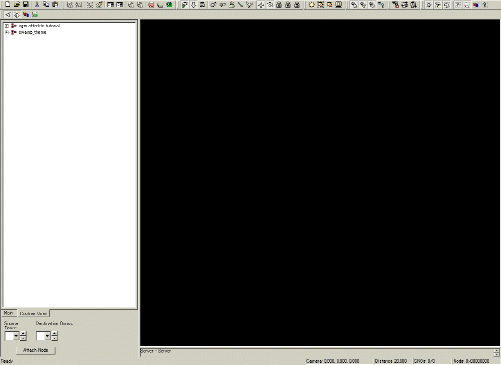Screen dimensions: 501x365
Task: Click the Paste clipboard icon
Action: pos(55,5)
